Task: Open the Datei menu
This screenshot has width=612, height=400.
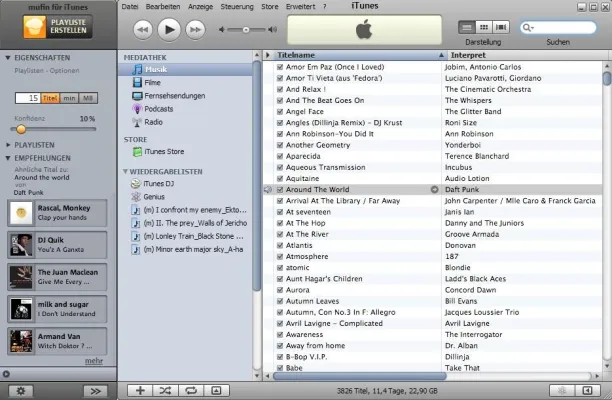Action: point(130,7)
